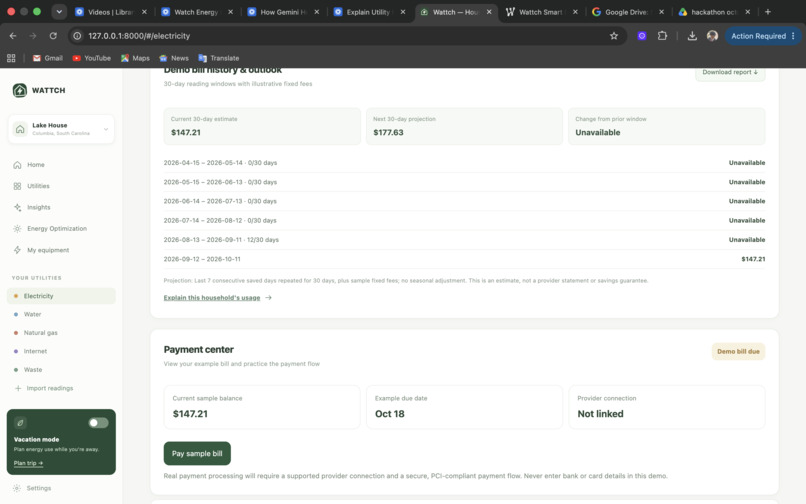Bookmark this page with star icon
Viewport: 806px width, 504px height.
(614, 36)
